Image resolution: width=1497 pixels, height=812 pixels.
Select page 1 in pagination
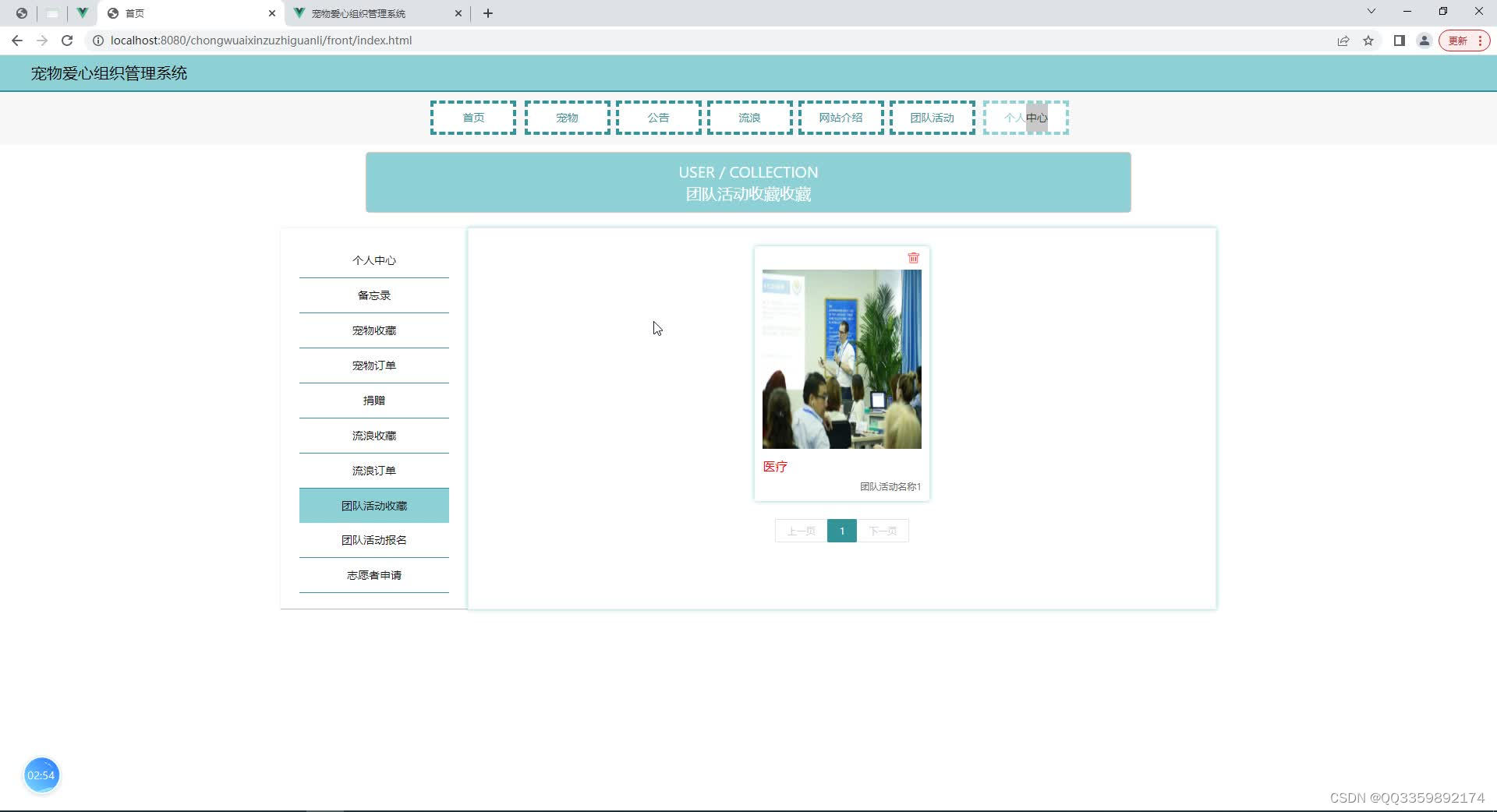pyautogui.click(x=842, y=531)
